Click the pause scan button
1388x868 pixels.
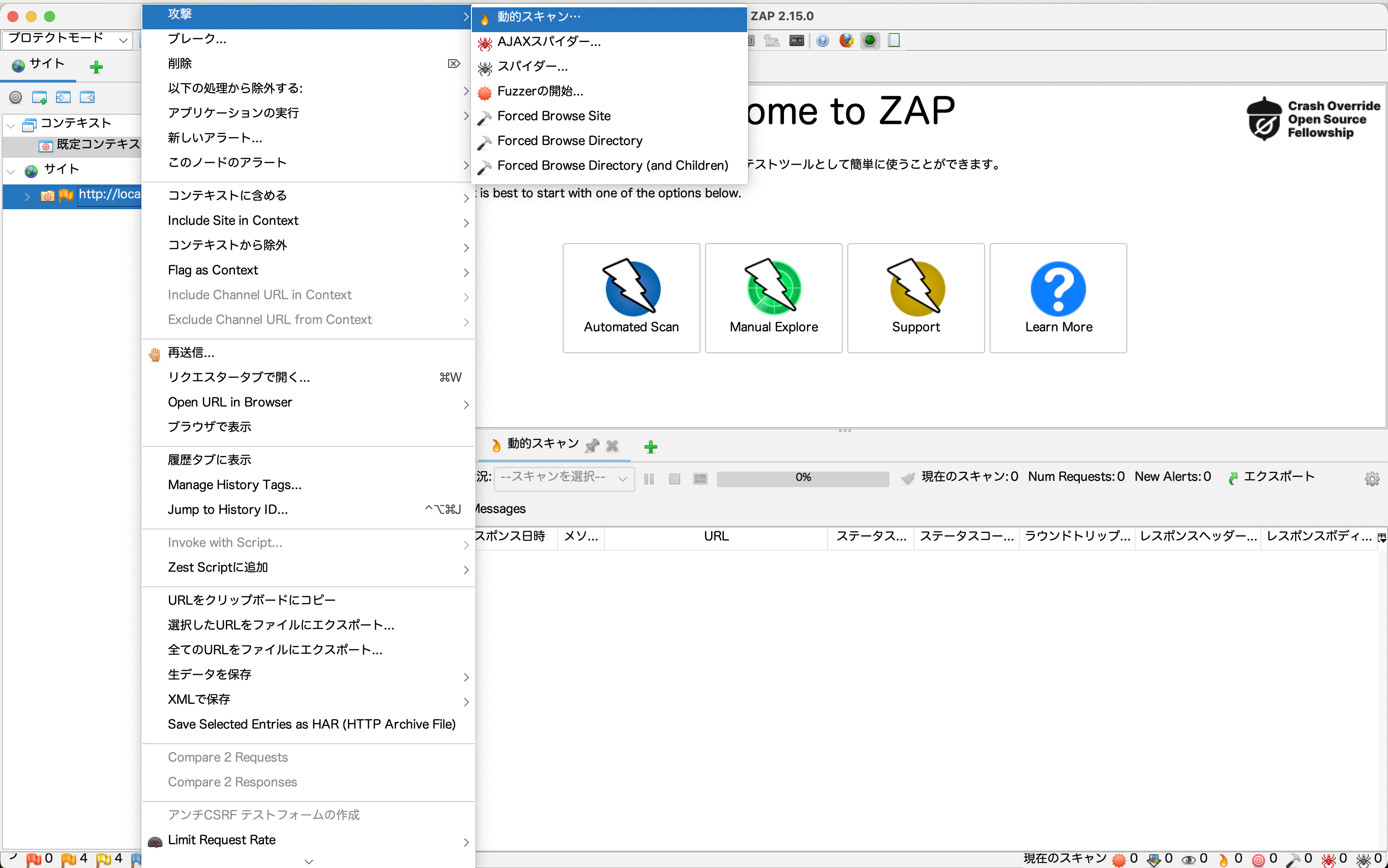tap(649, 478)
